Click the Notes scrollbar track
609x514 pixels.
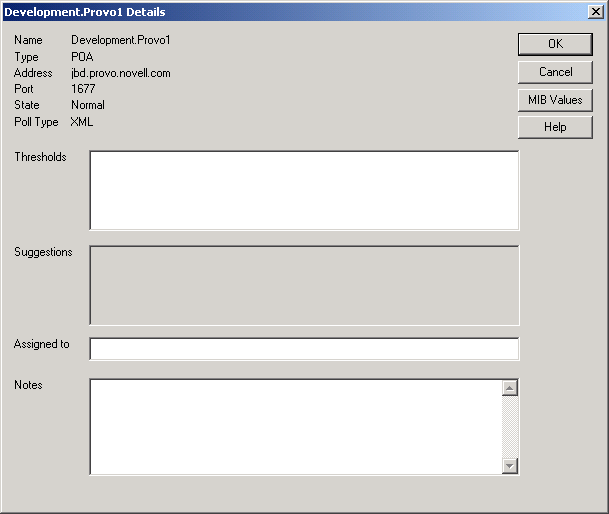pyautogui.click(x=510, y=427)
